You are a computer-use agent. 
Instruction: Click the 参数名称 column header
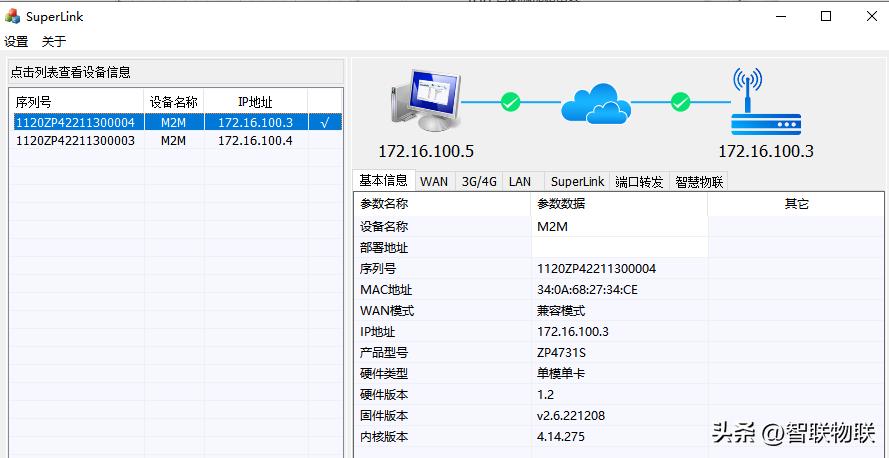442,205
